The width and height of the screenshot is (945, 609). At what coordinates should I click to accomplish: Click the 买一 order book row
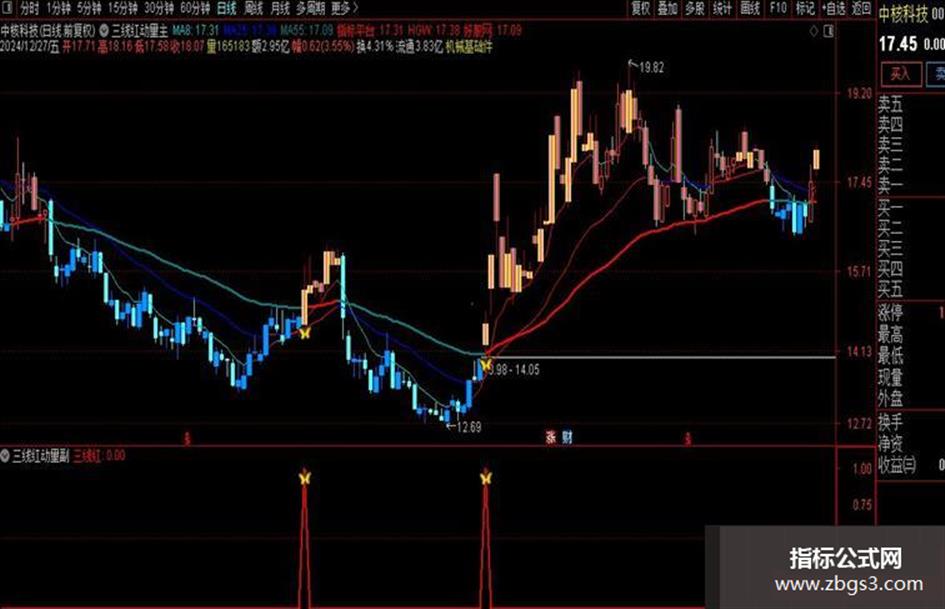(x=911, y=209)
